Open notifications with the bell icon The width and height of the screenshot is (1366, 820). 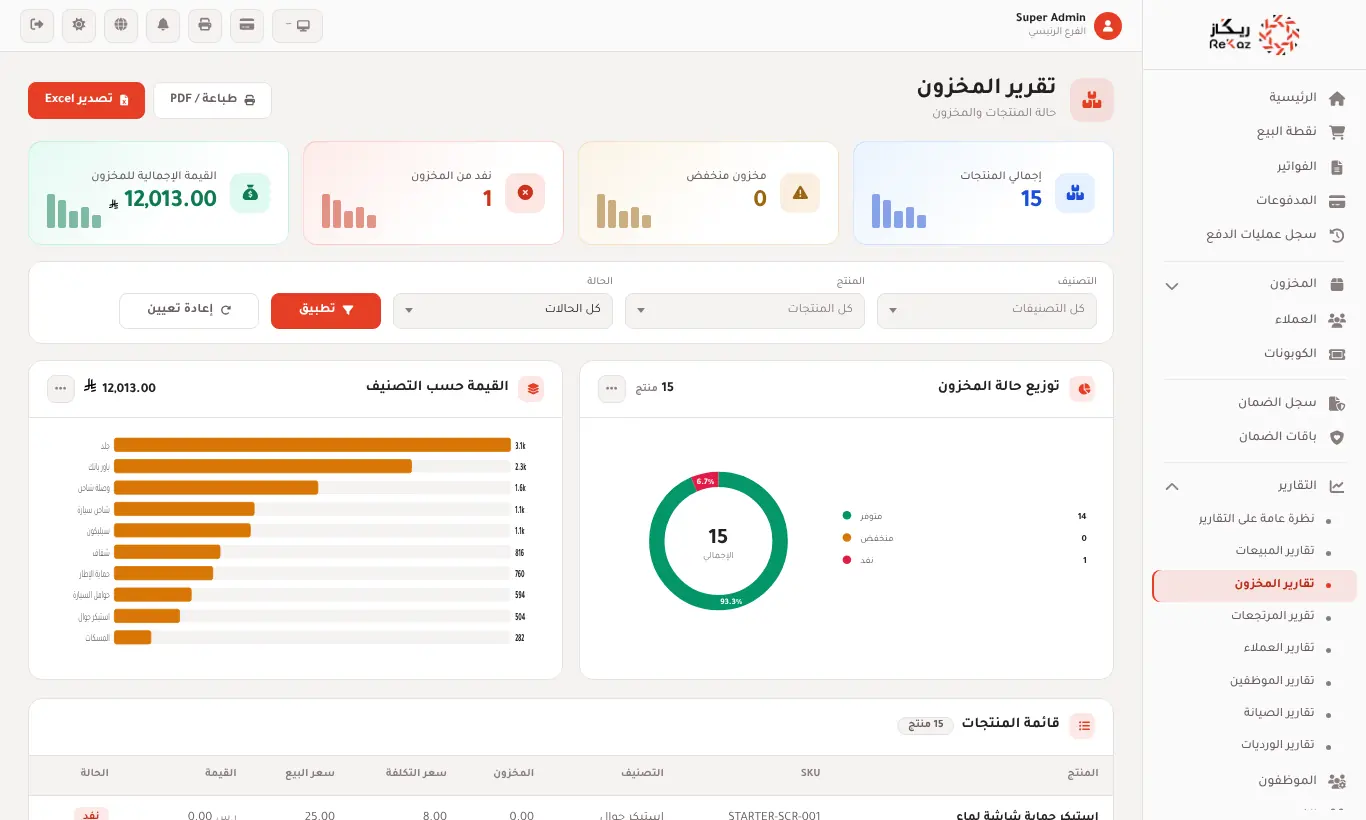tap(163, 25)
